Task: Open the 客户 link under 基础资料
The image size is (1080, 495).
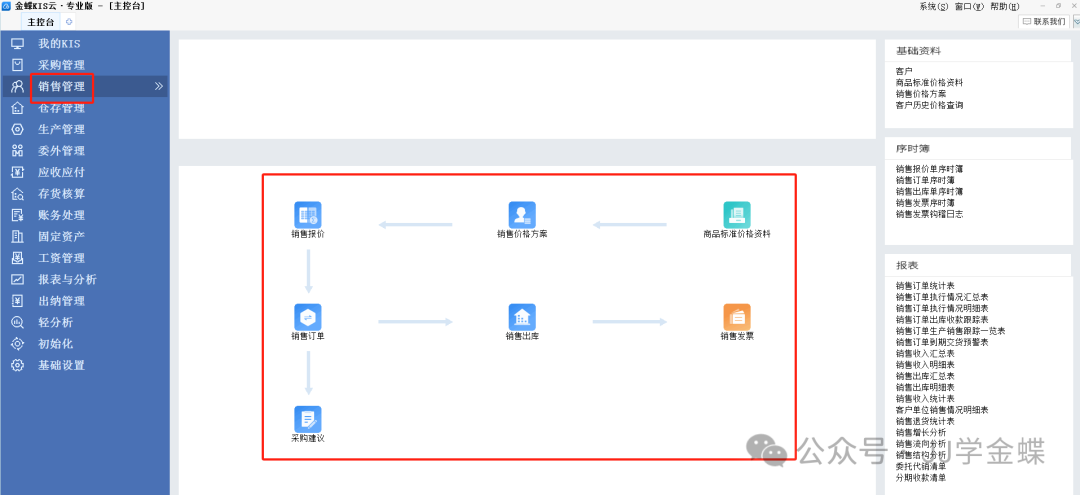Action: (x=904, y=71)
